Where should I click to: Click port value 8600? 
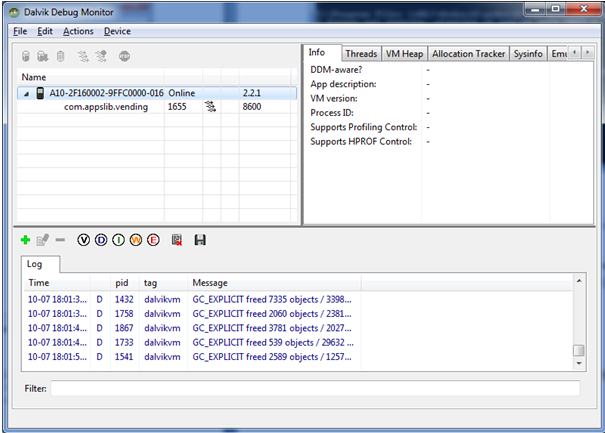(252, 107)
